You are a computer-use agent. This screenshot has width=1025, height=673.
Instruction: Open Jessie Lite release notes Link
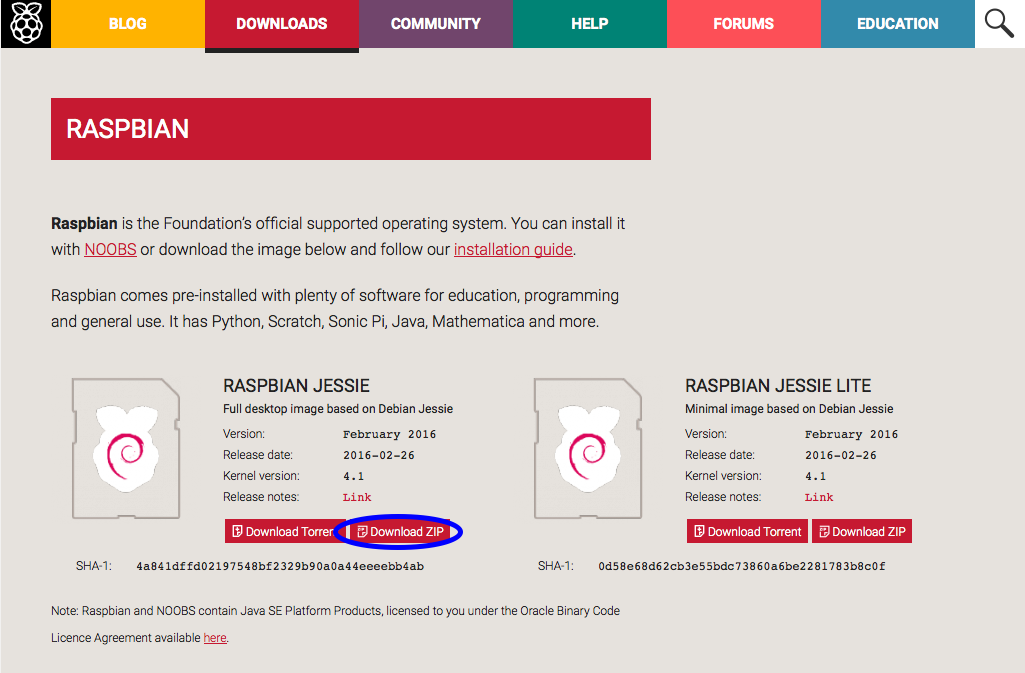(x=819, y=496)
